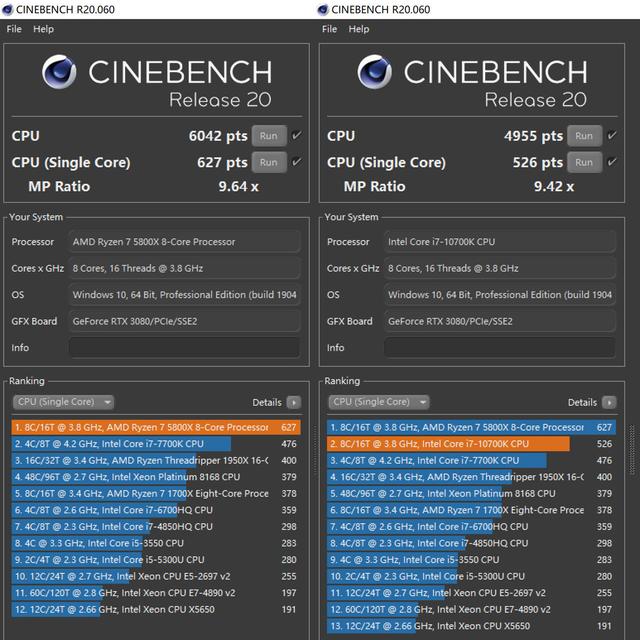Toggle the Single Core checkbox in left window

(x=297, y=162)
